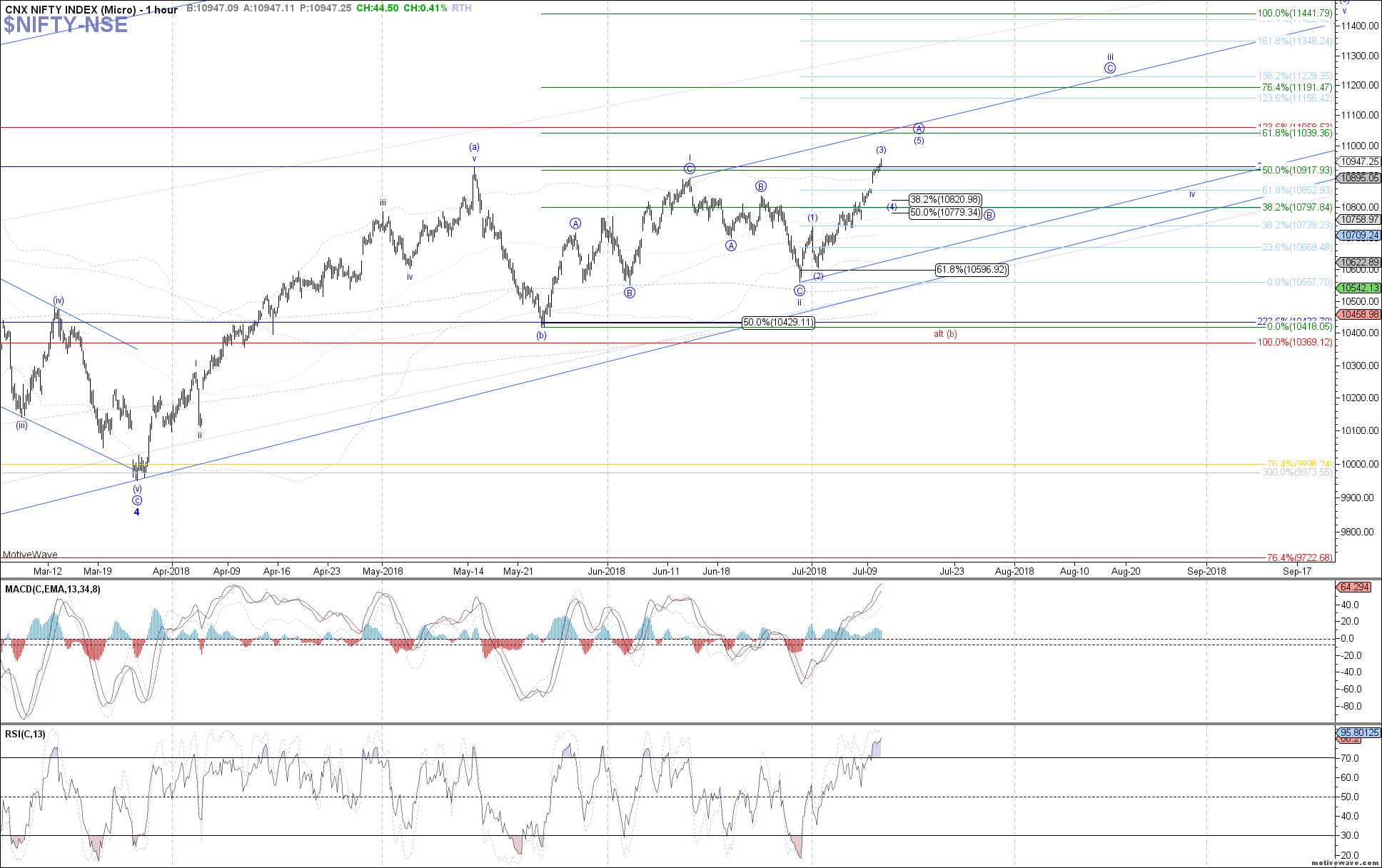Viewport: 1382px width, 868px height.
Task: Click the projected circled C under iii label
Action: click(1110, 69)
